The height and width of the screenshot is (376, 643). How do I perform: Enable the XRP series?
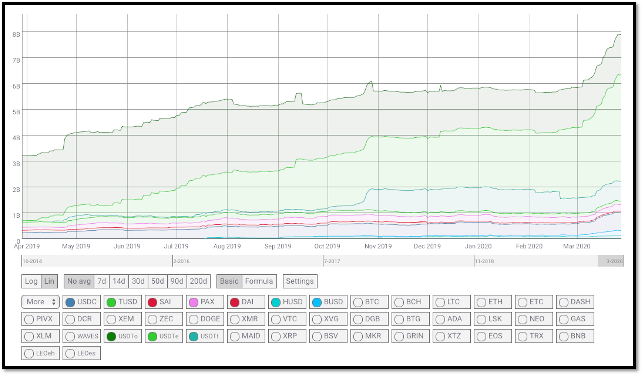tap(287, 336)
